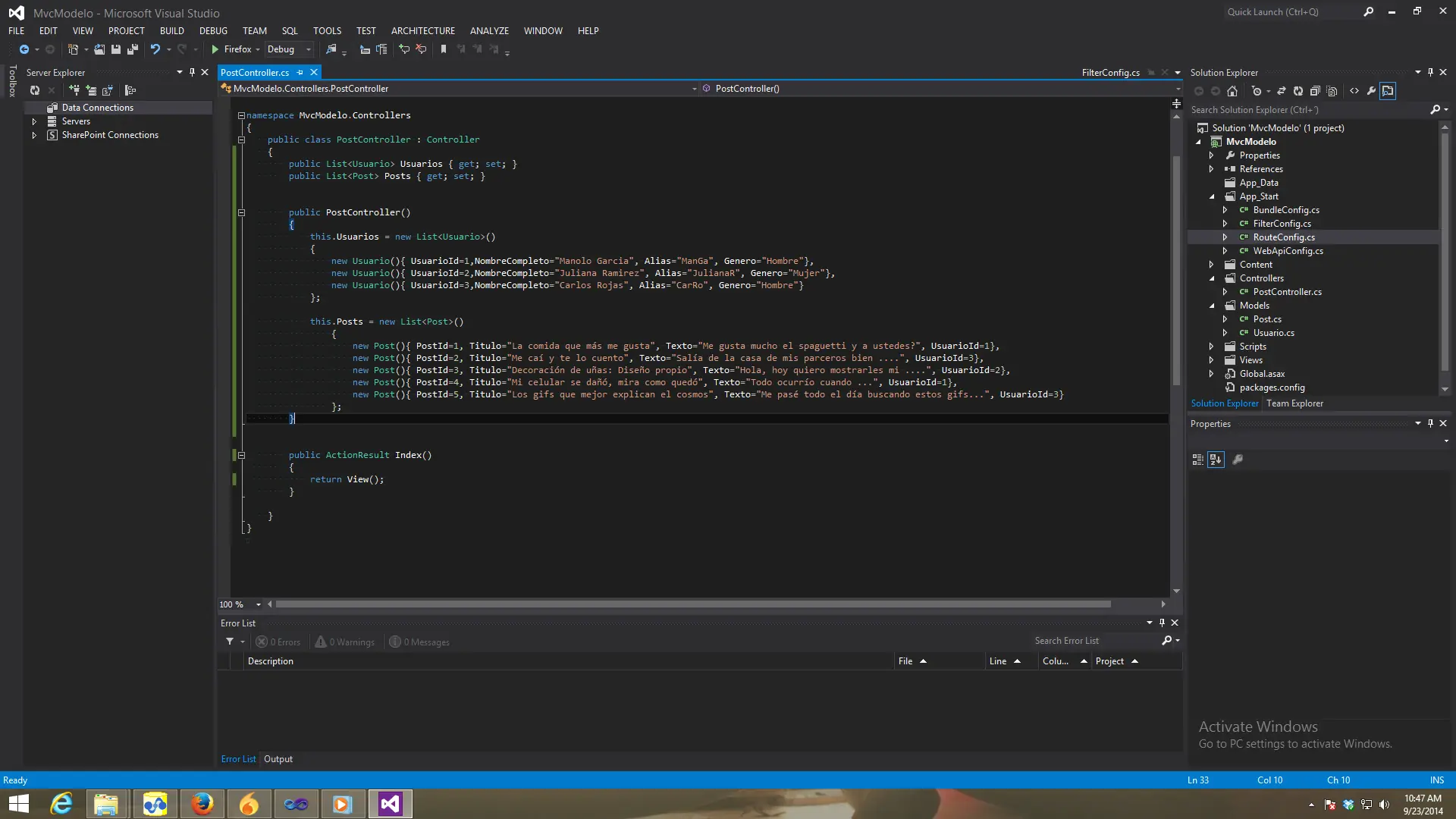The height and width of the screenshot is (819, 1456).
Task: Open the zoom level 100 % dropdown
Action: click(x=259, y=604)
